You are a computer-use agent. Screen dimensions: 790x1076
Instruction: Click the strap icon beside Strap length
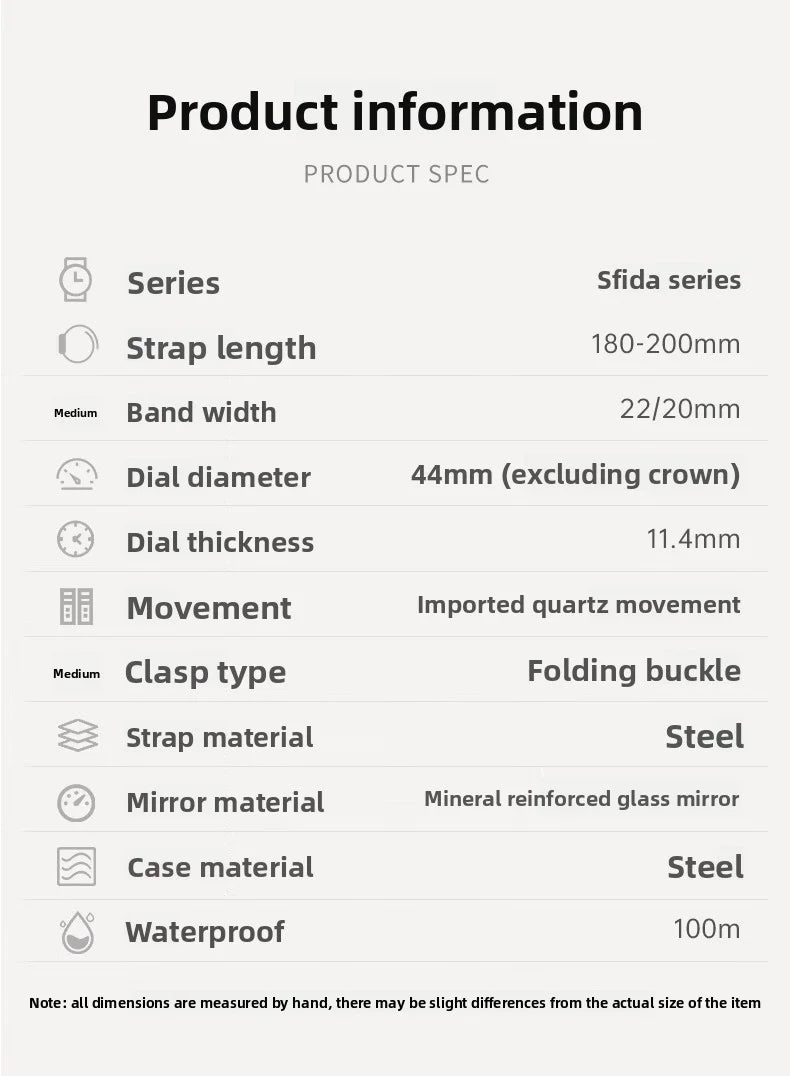pos(77,345)
